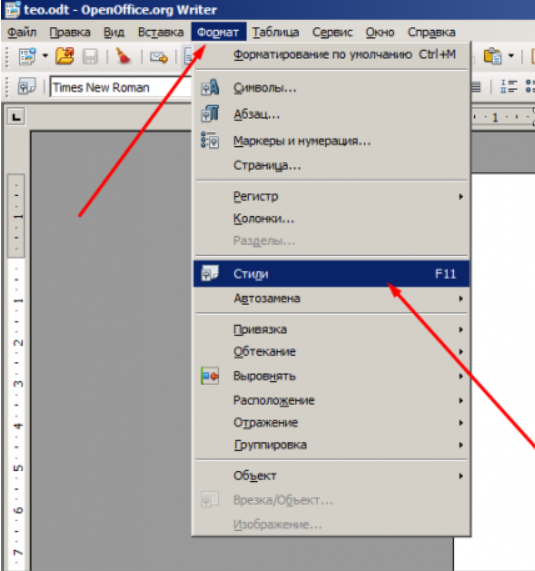This screenshot has width=535, height=571.
Task: Click the tab stop type selector on ruler
Action: tap(16, 117)
